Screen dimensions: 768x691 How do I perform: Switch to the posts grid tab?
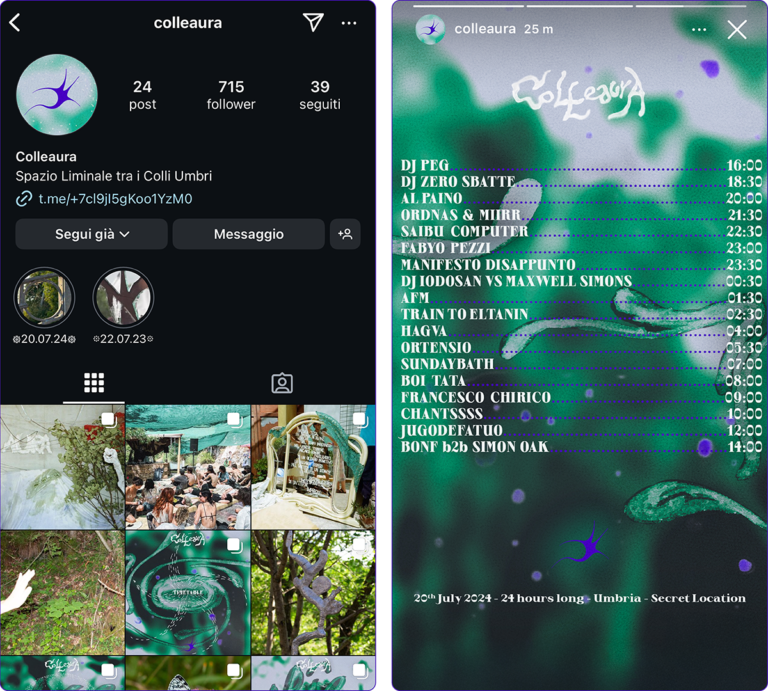tap(94, 383)
